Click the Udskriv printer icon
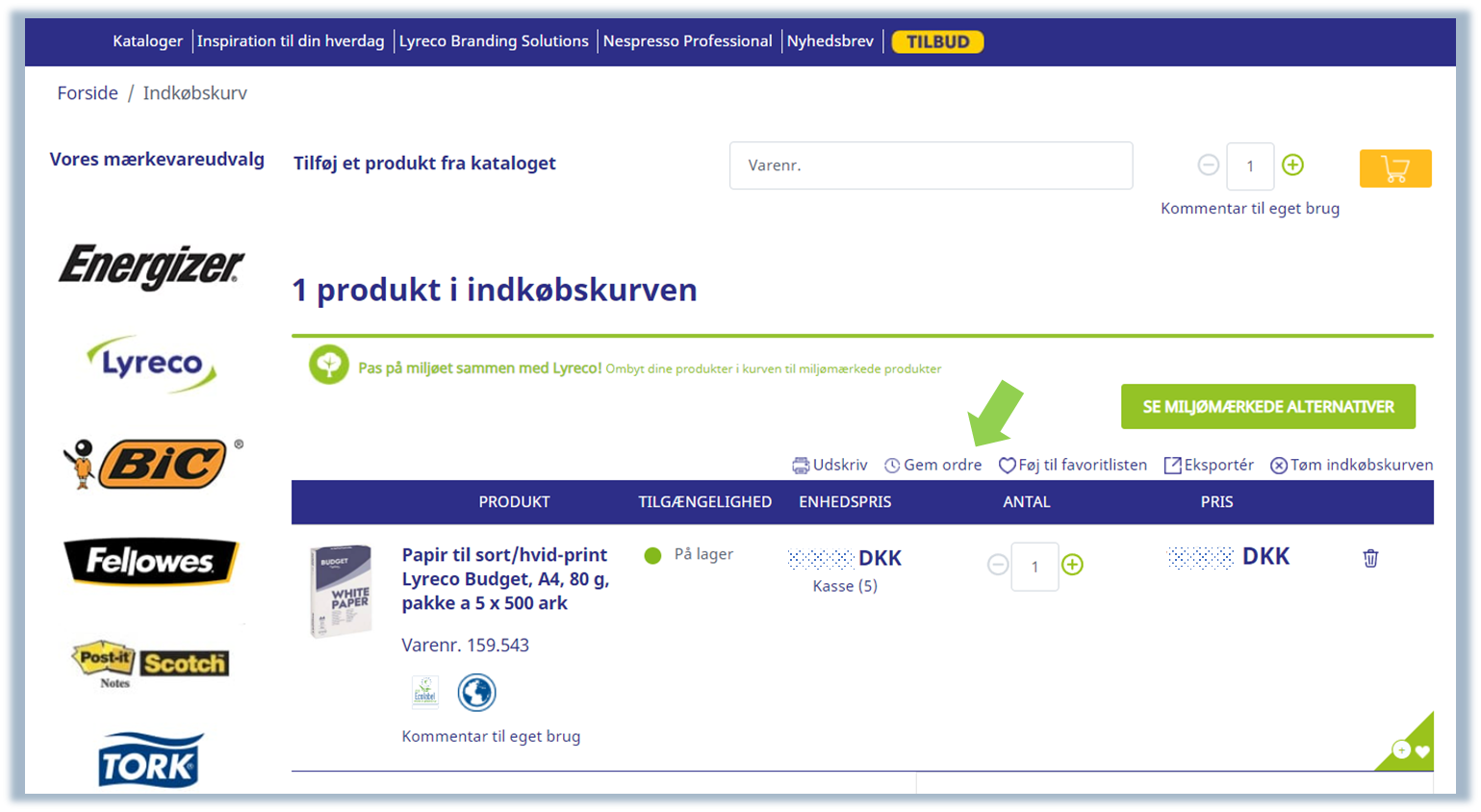Screen dimensions: 1481x812 (x=801, y=466)
